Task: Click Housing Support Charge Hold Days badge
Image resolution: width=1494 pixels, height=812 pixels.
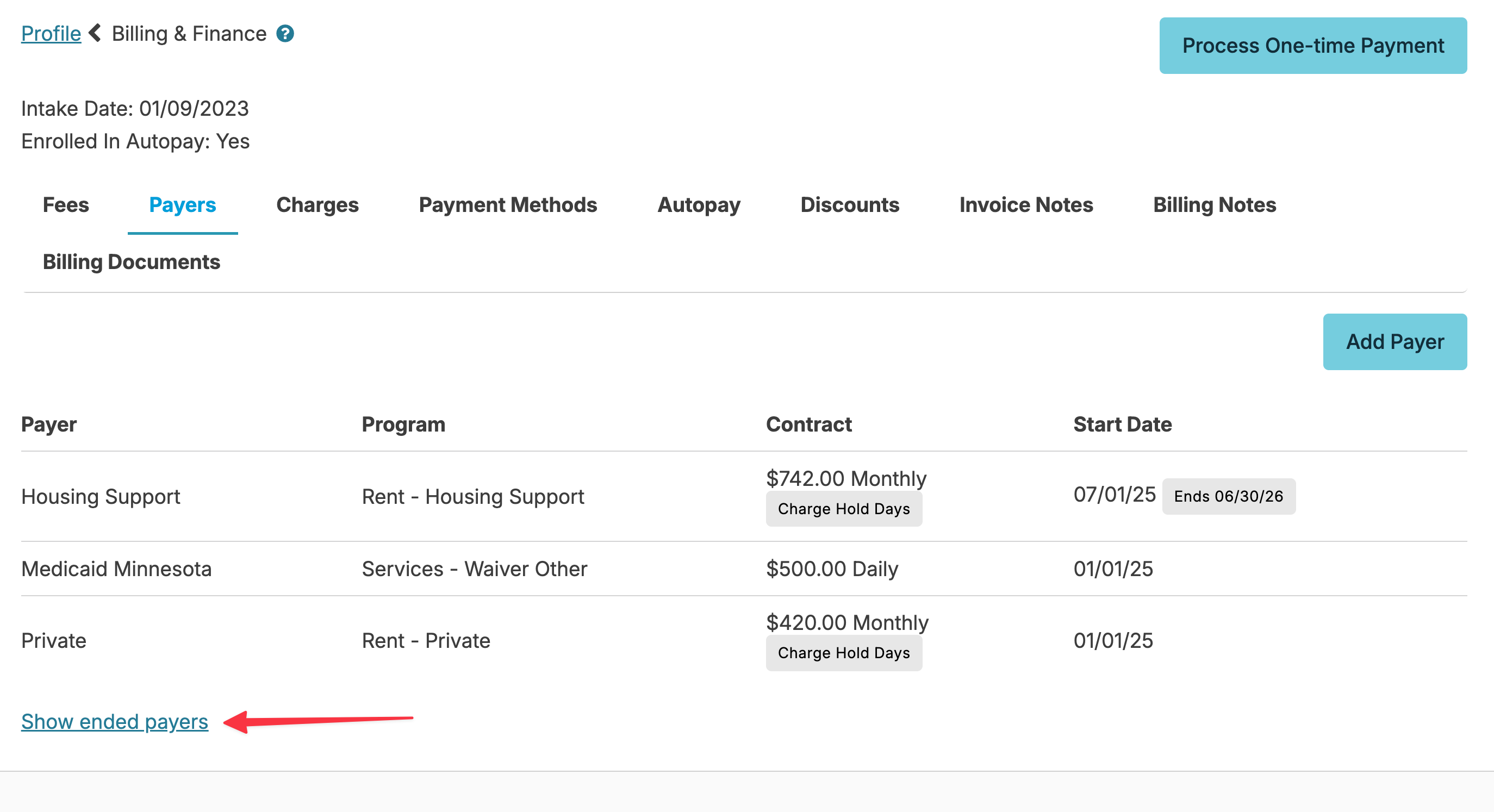Action: 843,509
